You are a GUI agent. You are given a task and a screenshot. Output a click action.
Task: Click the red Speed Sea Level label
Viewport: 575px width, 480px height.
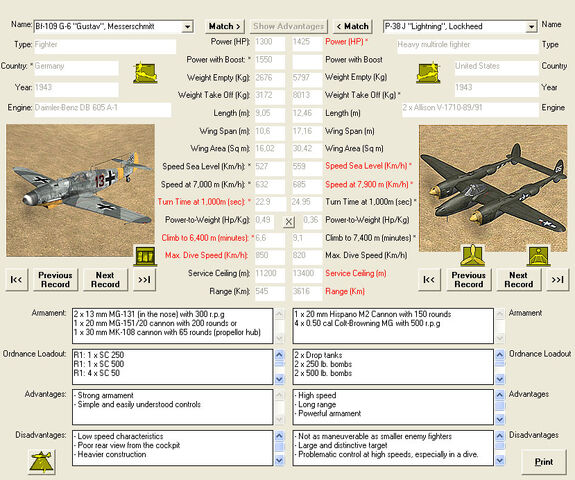368,166
